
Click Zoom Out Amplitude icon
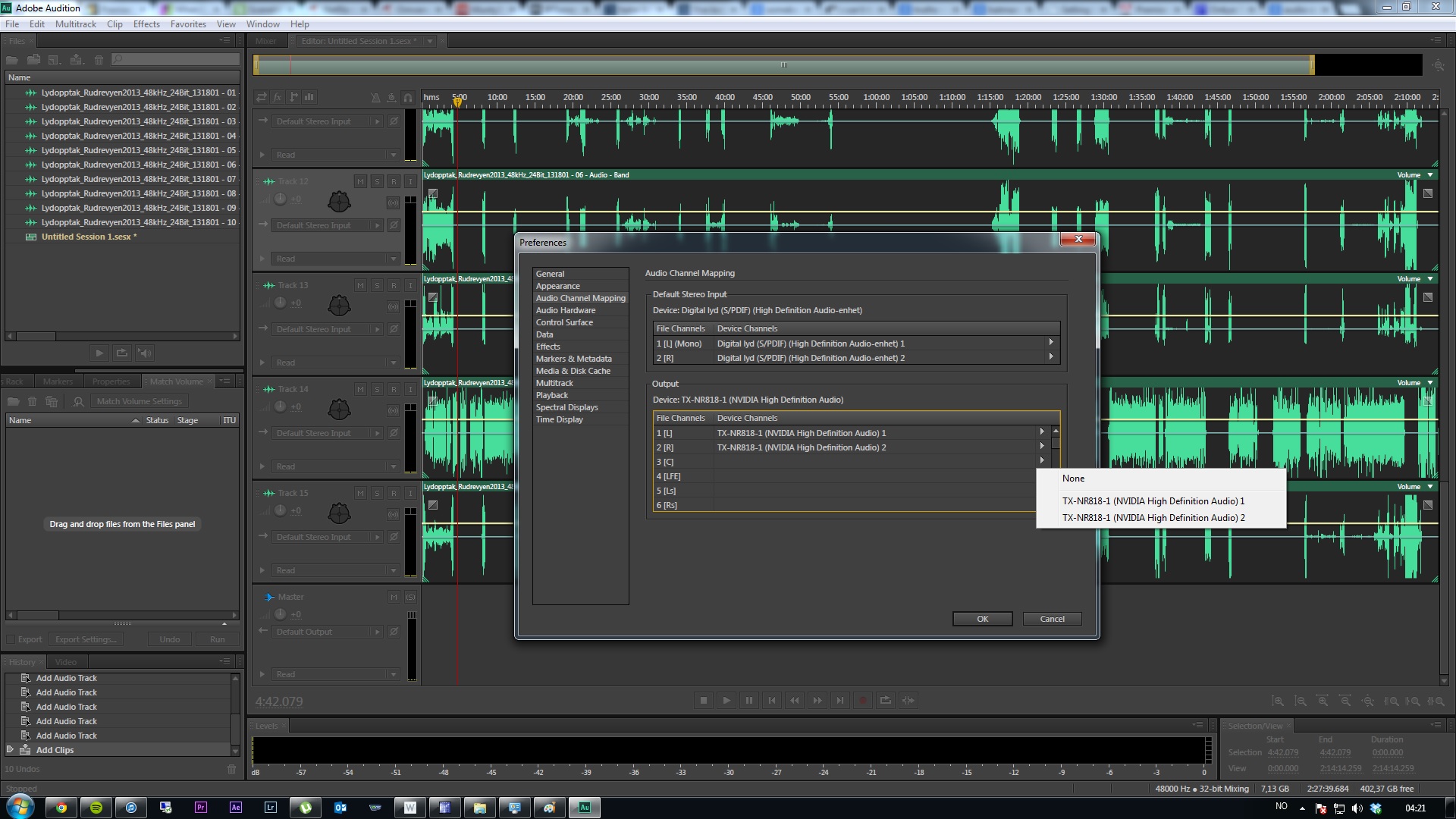click(x=1301, y=701)
